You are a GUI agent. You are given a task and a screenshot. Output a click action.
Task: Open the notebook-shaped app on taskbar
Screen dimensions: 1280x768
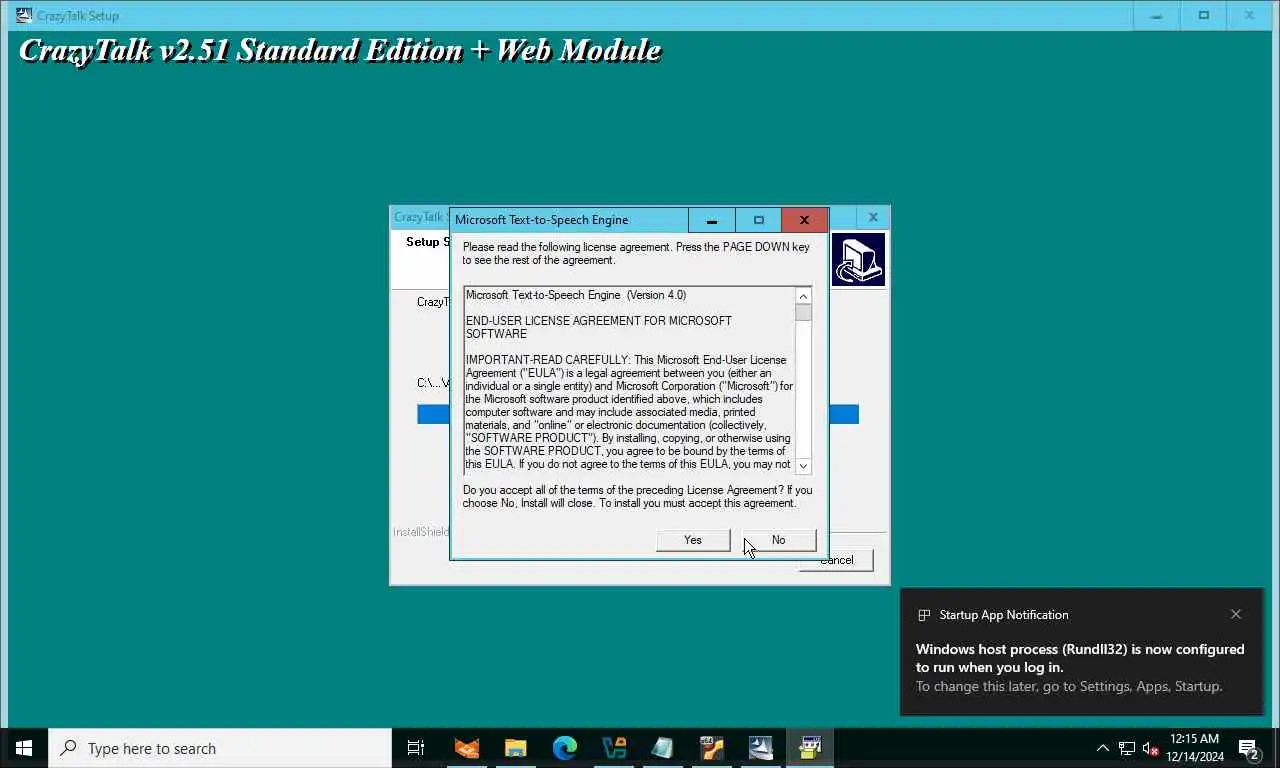point(662,748)
